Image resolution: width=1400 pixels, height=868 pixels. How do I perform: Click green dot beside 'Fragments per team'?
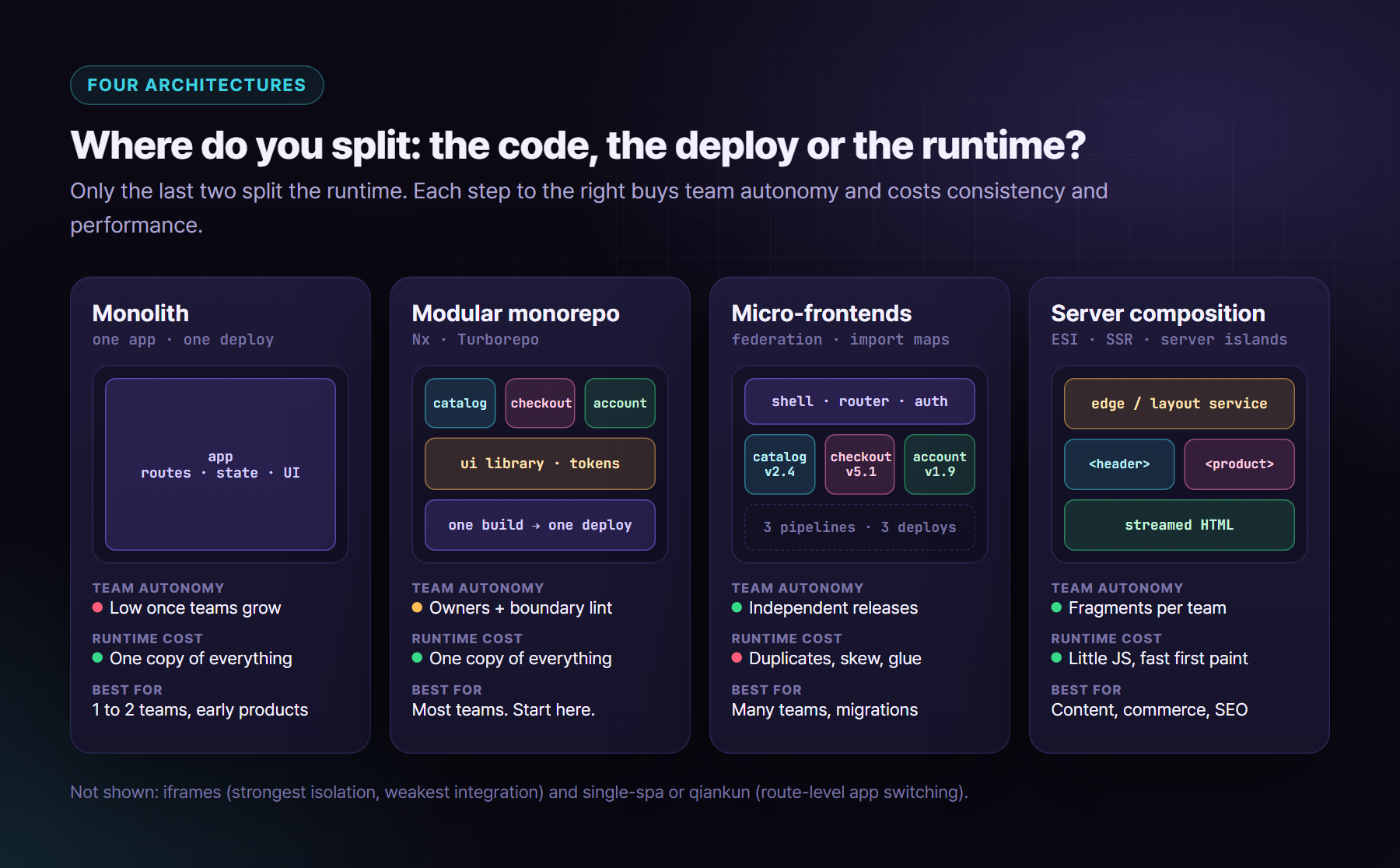coord(1056,607)
